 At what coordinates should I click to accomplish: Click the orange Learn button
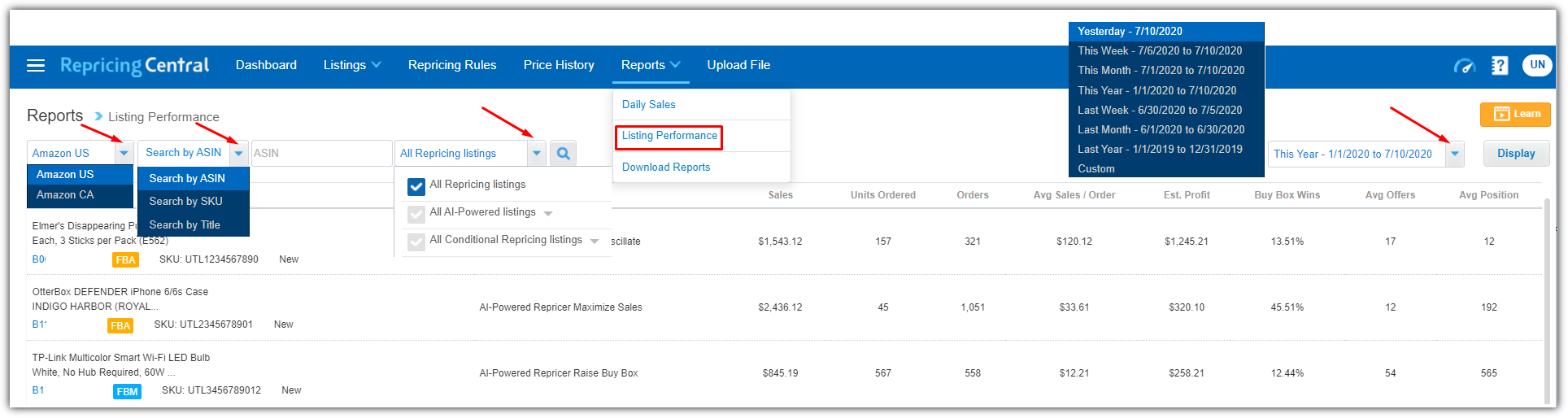click(x=1515, y=114)
